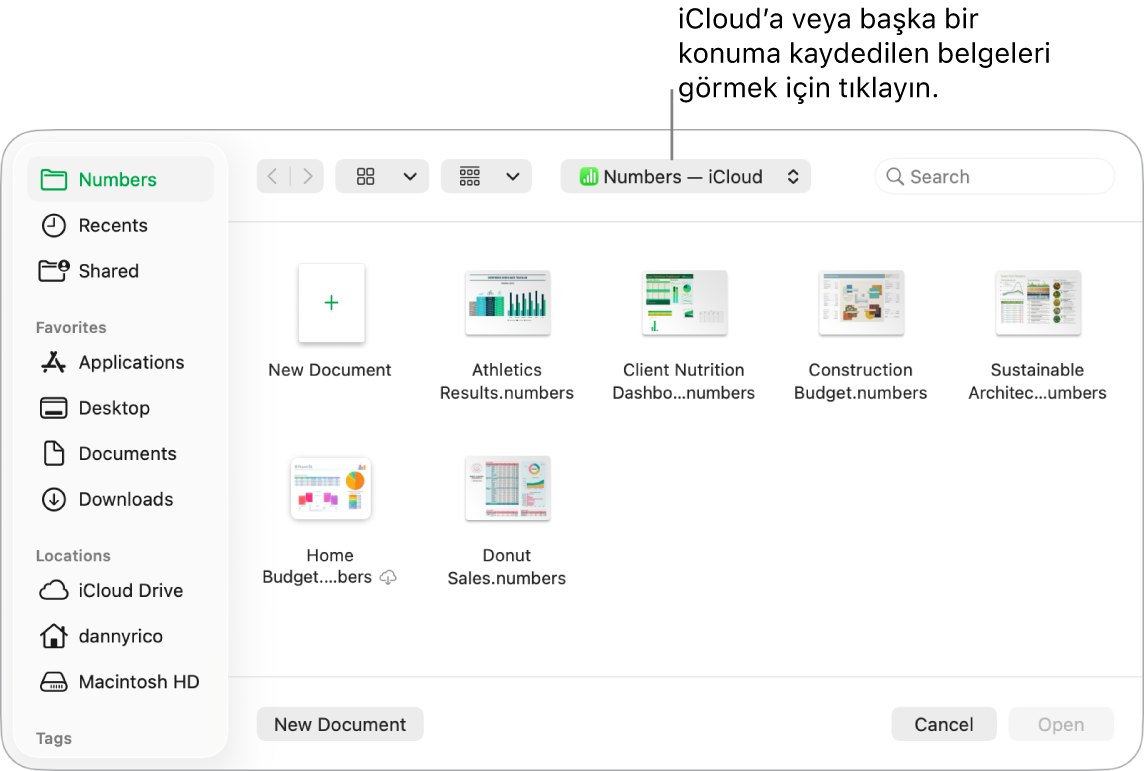1144x771 pixels.
Task: Open the Numbers — iCloud location popup
Action: tap(685, 176)
